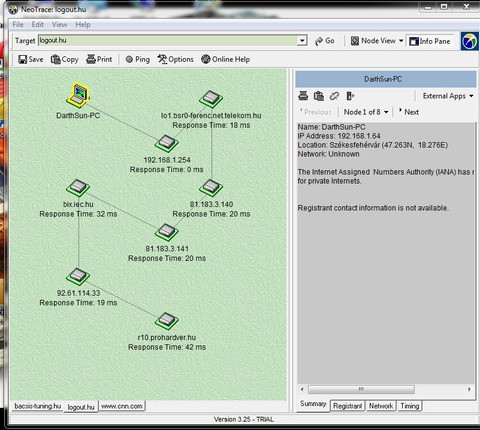Switch to the Registrant tab
The image size is (480, 430).
[x=347, y=406]
